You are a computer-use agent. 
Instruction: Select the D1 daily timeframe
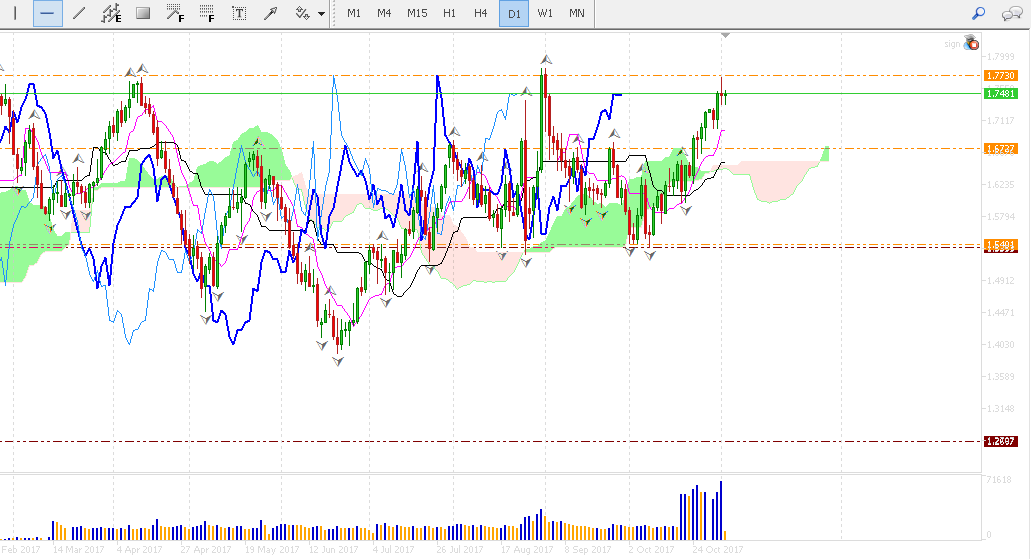click(514, 13)
